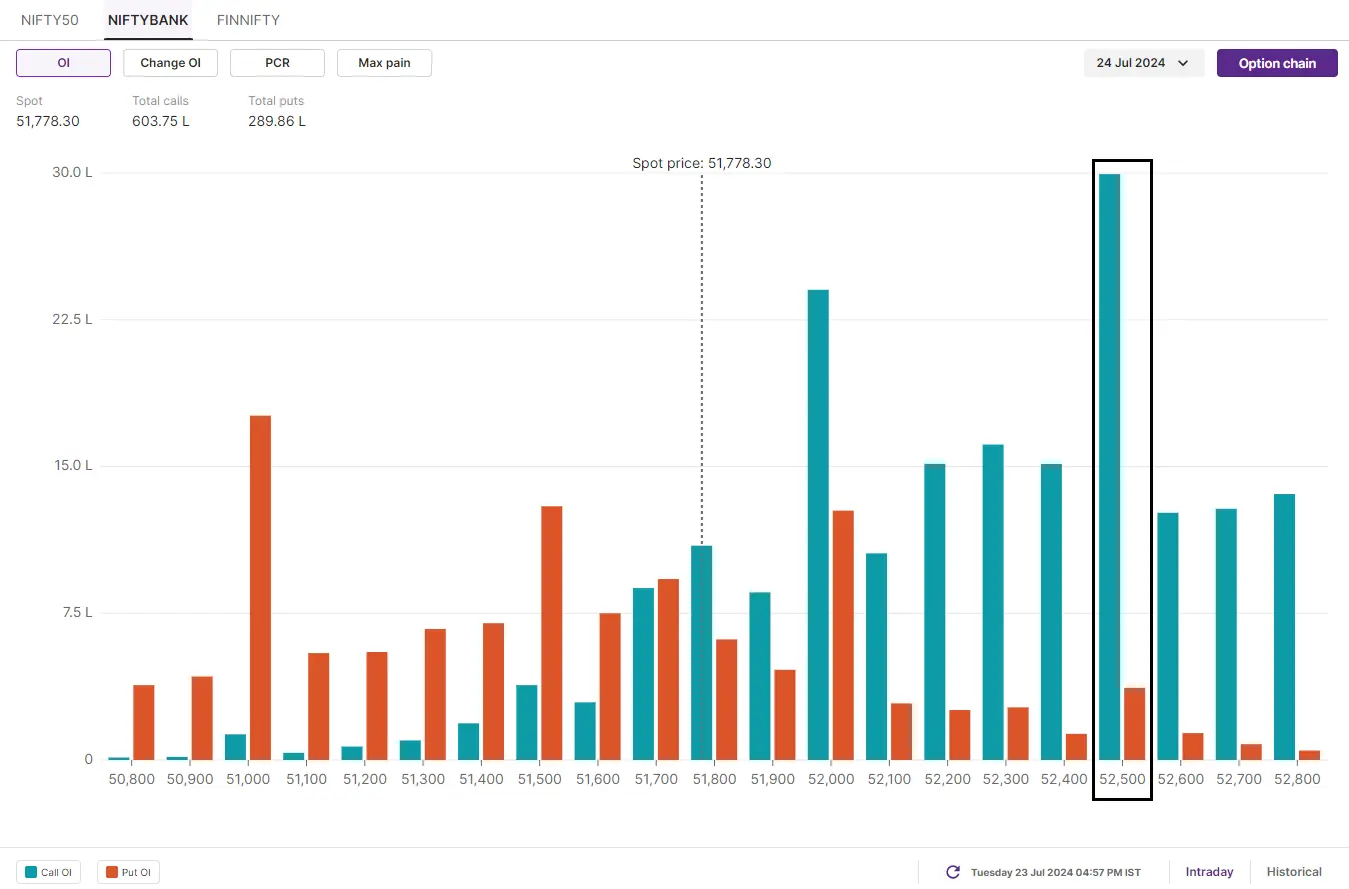Click the 52,800 strike axis label
The width and height of the screenshot is (1349, 889).
1297,779
